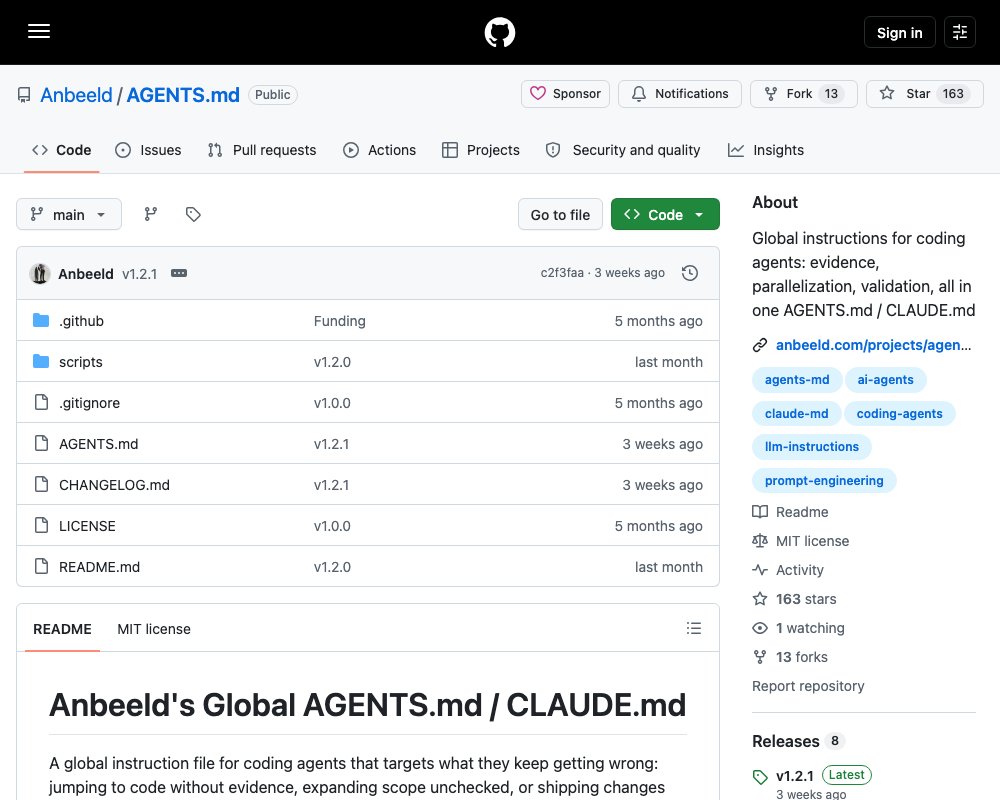Expand the main branch selector dropdown
Viewport: 1000px width, 800px height.
69,214
